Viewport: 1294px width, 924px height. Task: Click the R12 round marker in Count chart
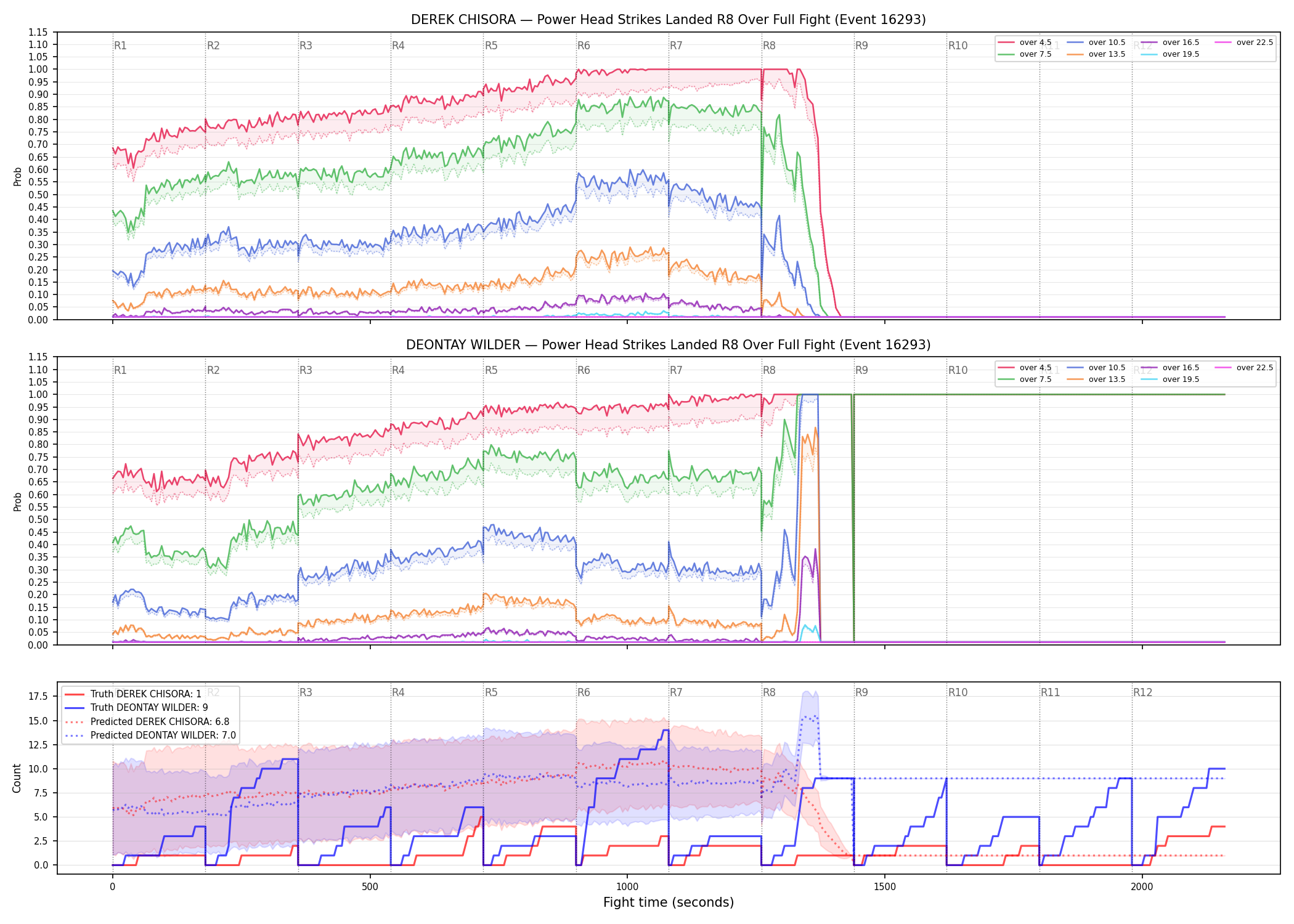click(x=1142, y=692)
